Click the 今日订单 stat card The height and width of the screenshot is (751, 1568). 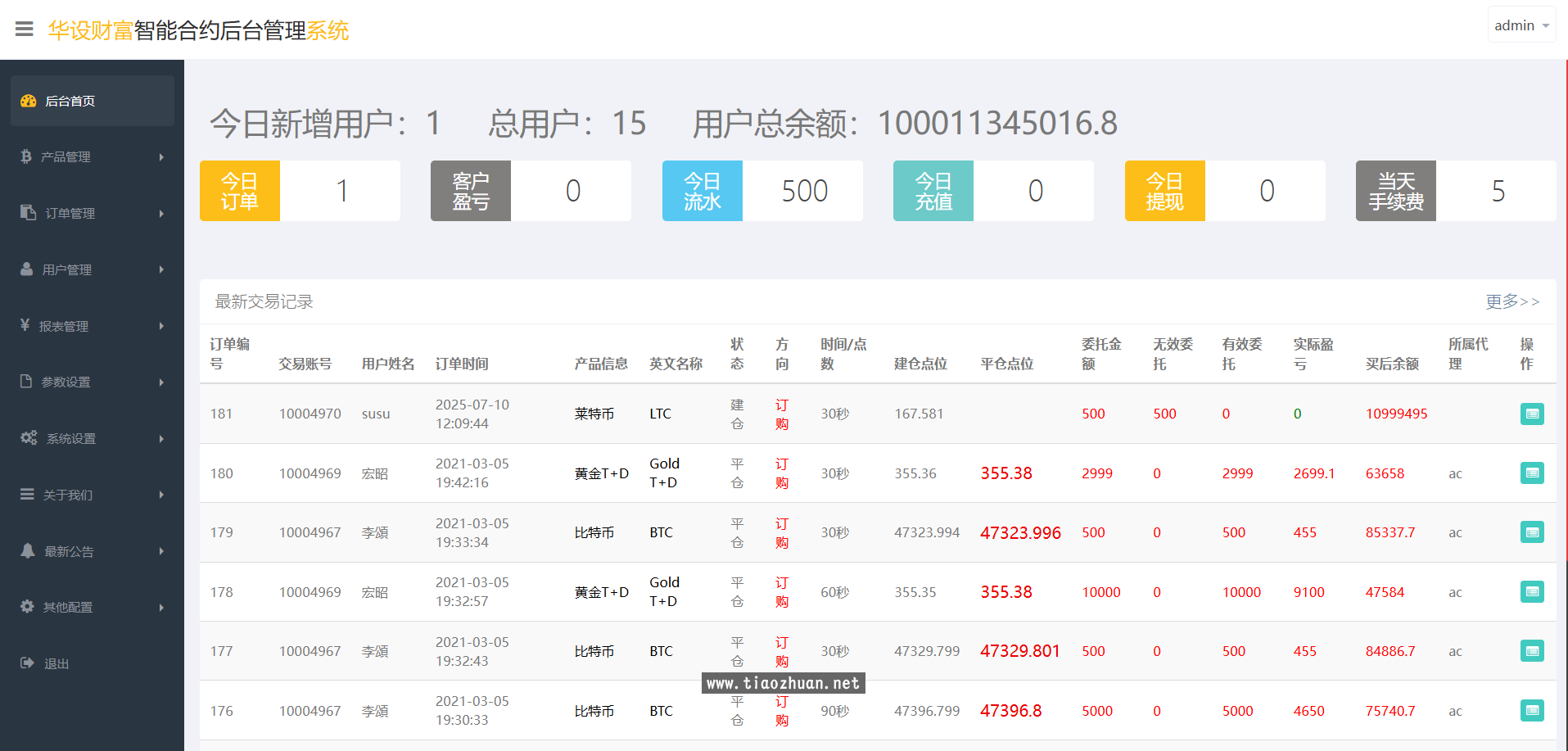[300, 191]
